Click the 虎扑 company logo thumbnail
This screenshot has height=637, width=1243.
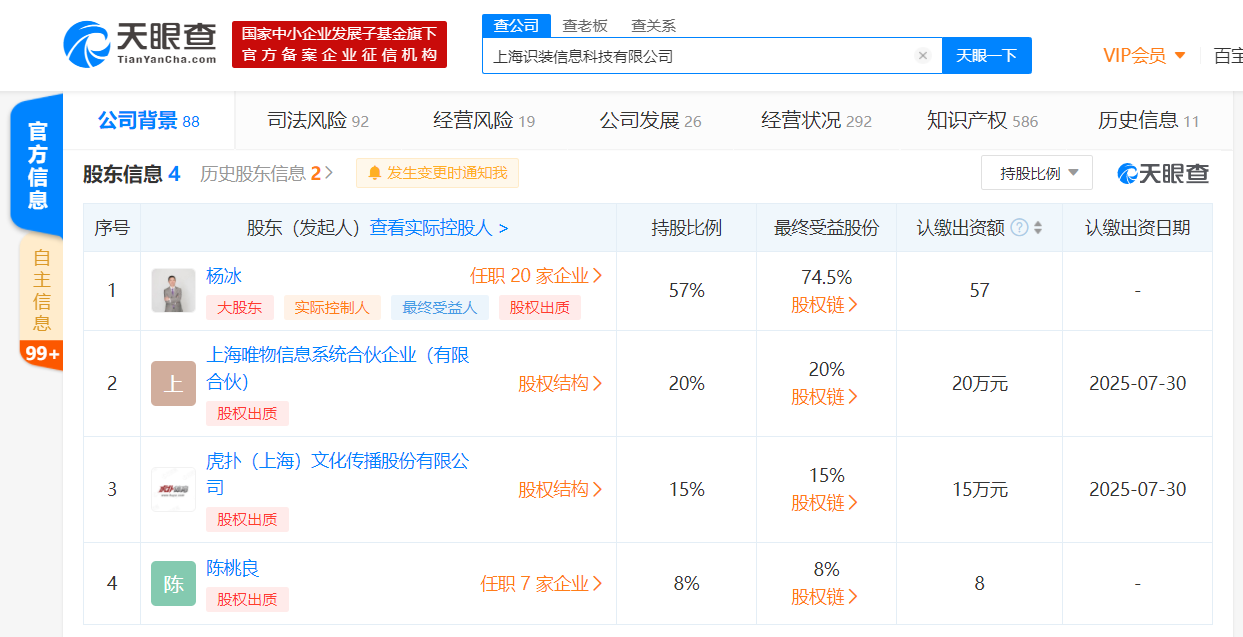(x=173, y=489)
